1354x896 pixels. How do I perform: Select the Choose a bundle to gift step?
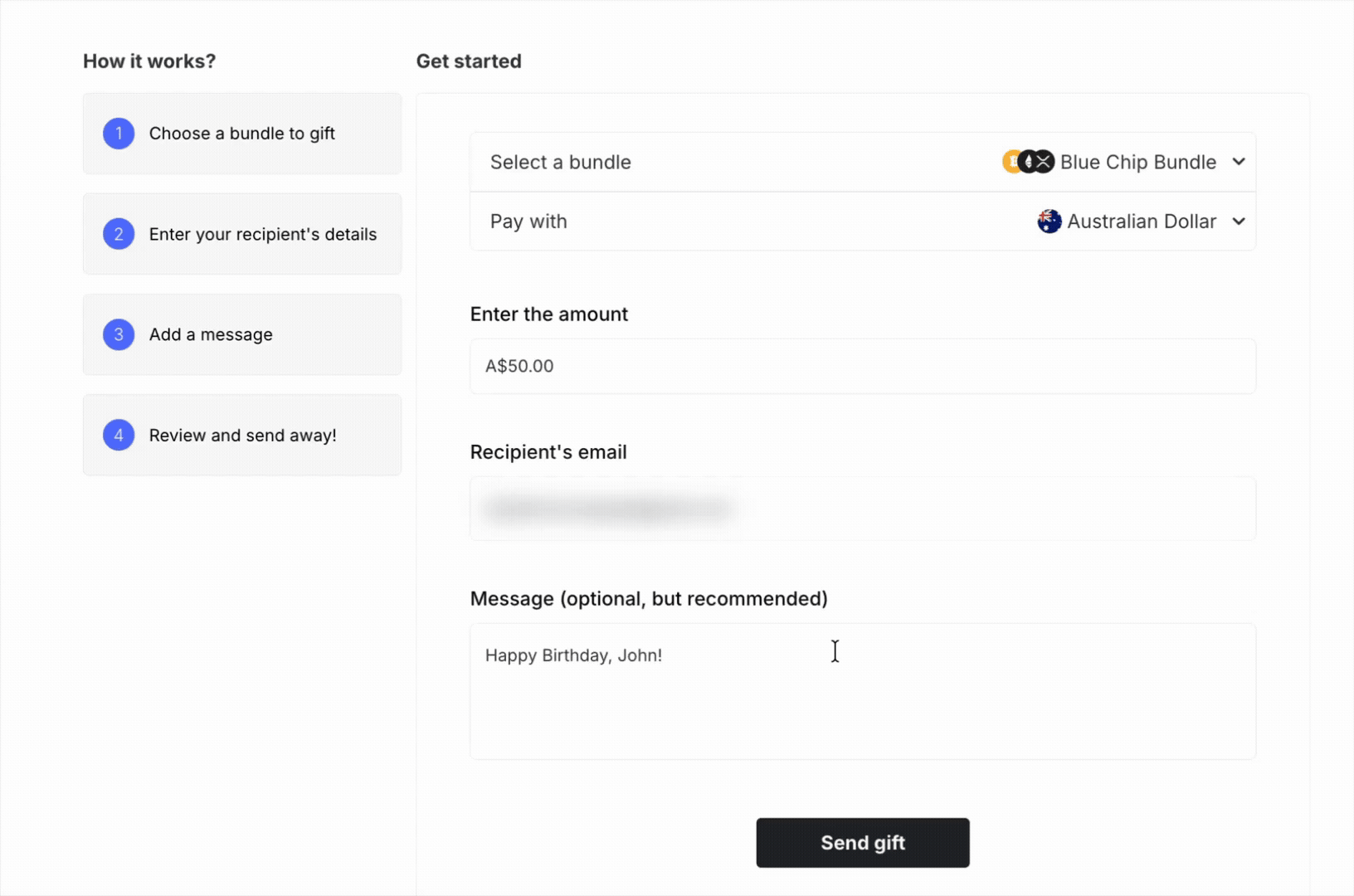(242, 134)
